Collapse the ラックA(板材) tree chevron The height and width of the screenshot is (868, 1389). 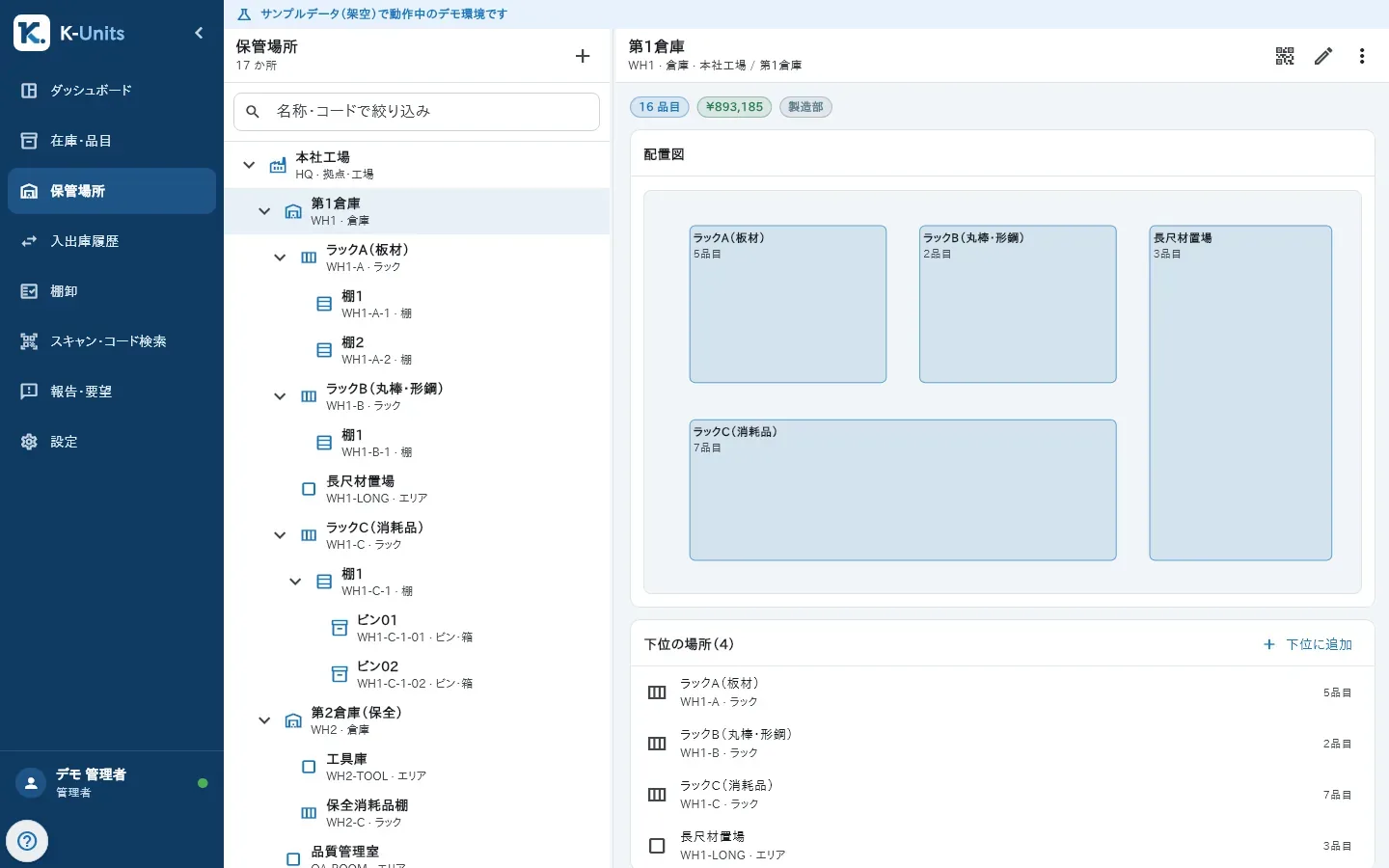280,258
